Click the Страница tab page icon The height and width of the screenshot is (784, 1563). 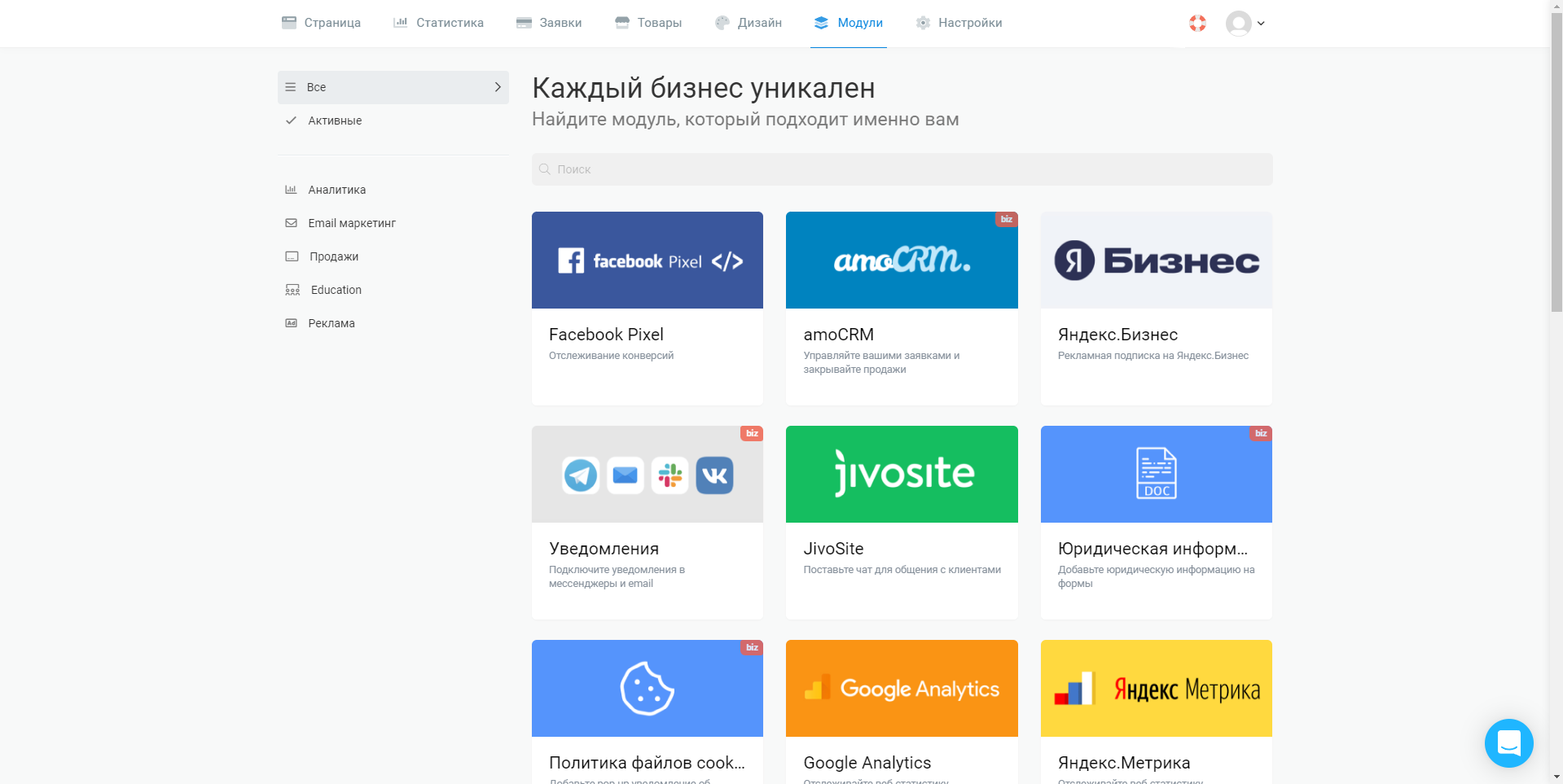click(x=289, y=23)
